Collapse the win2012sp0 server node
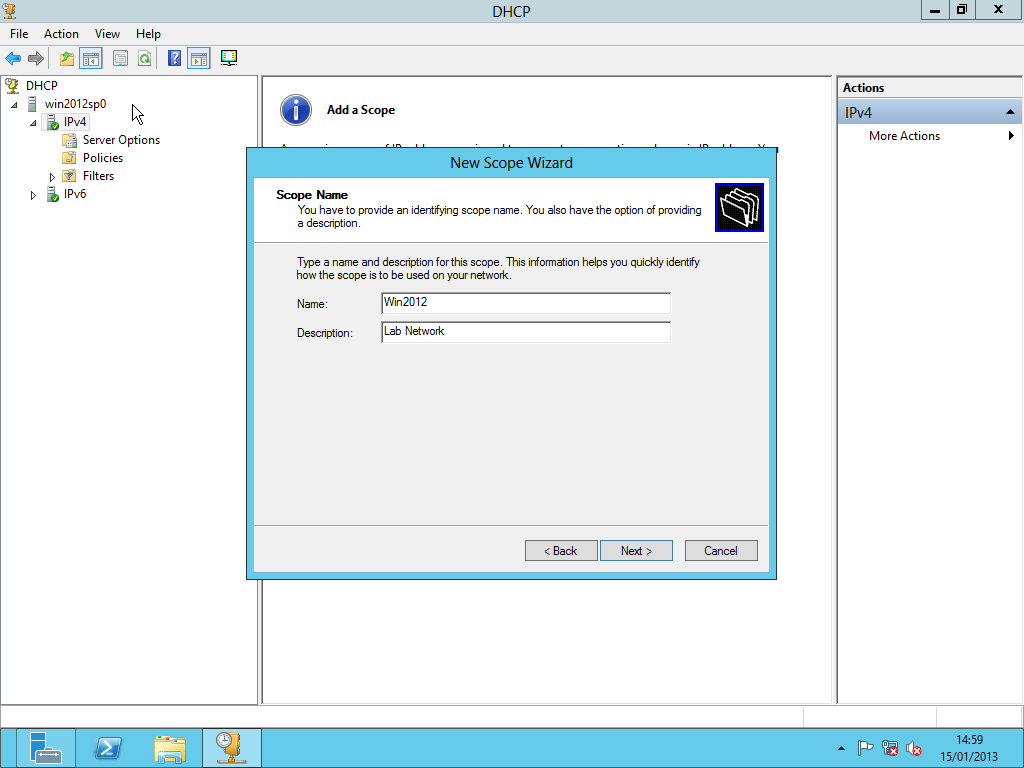Image resolution: width=1024 pixels, height=768 pixels. tap(15, 105)
